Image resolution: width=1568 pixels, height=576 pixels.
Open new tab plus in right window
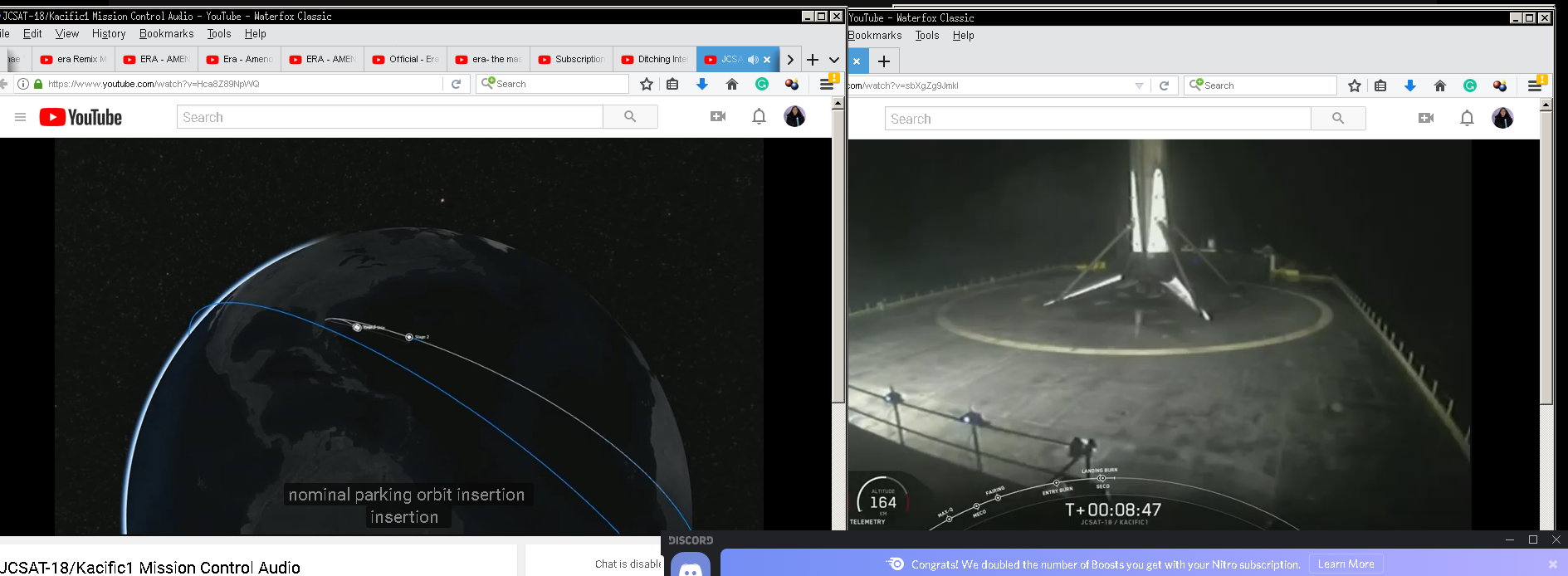point(884,61)
